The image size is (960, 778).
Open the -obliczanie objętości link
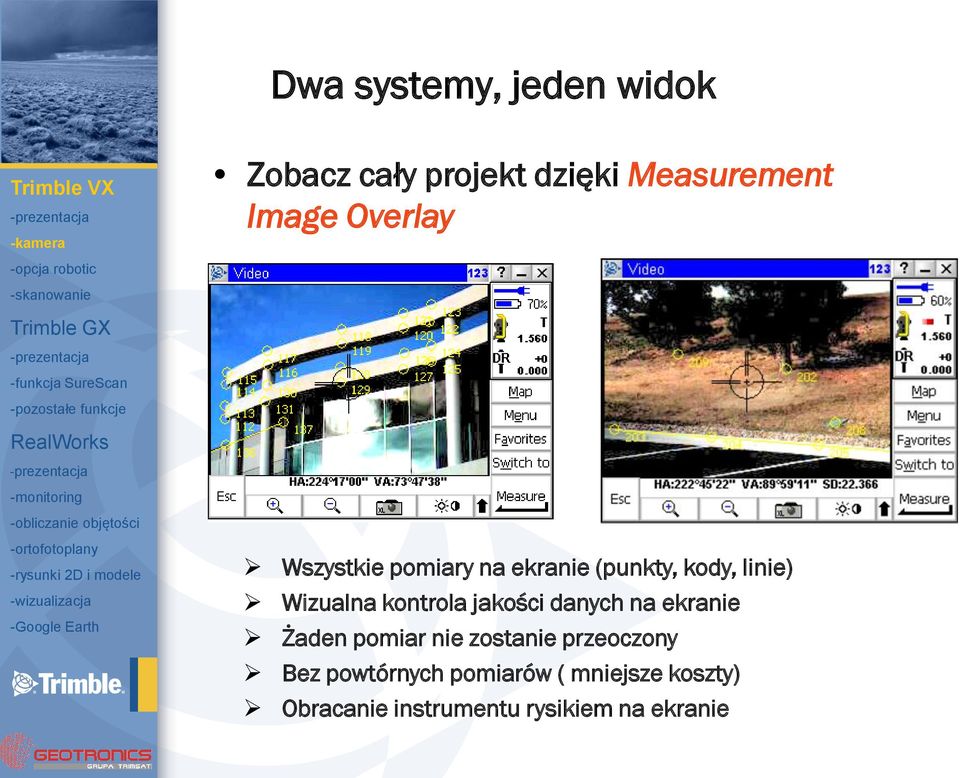point(75,523)
